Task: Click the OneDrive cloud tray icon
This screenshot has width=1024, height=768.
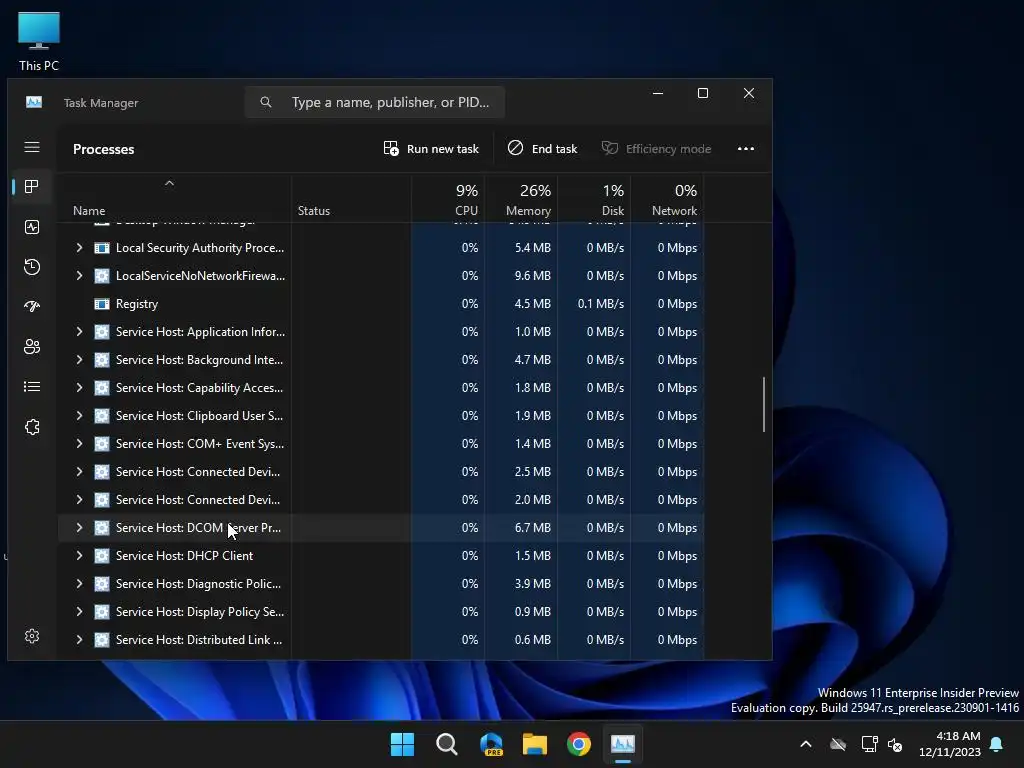Action: (838, 744)
